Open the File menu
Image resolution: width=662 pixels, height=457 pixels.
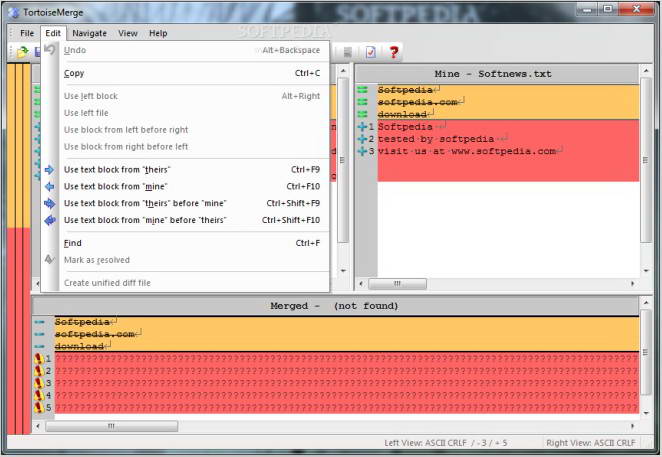pos(27,33)
